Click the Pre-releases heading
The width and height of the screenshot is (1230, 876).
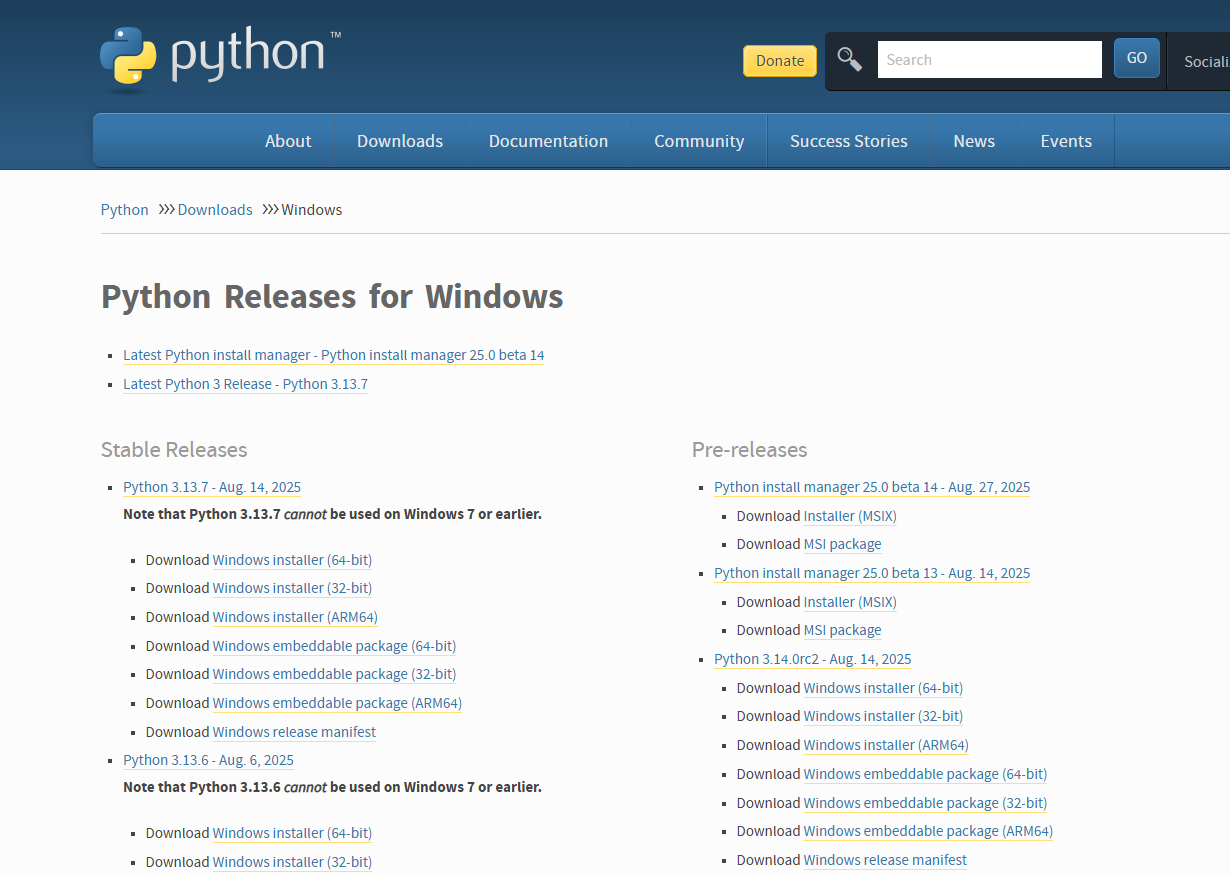[749, 450]
